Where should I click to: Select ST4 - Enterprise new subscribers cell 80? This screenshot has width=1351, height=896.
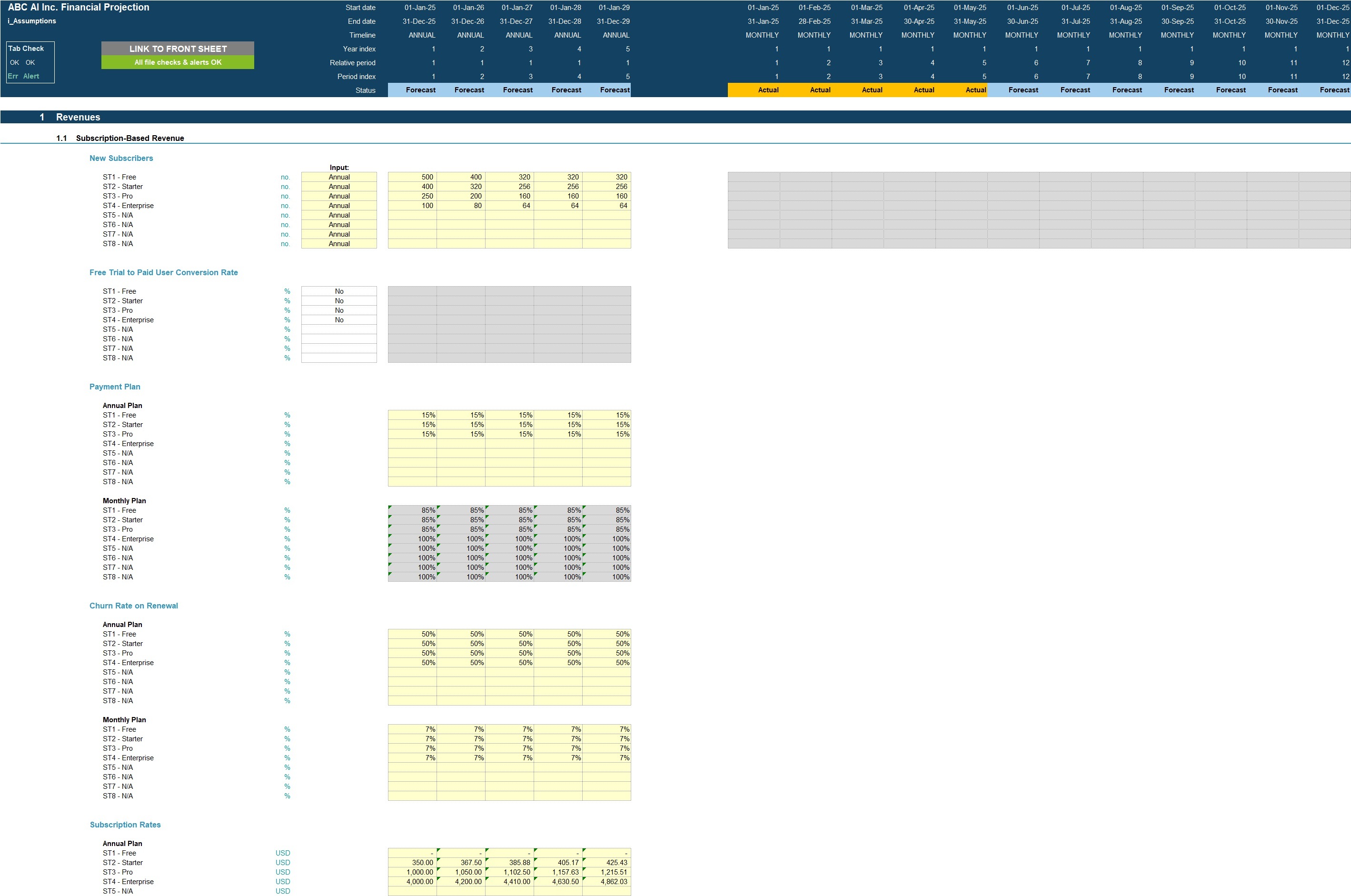[x=461, y=206]
